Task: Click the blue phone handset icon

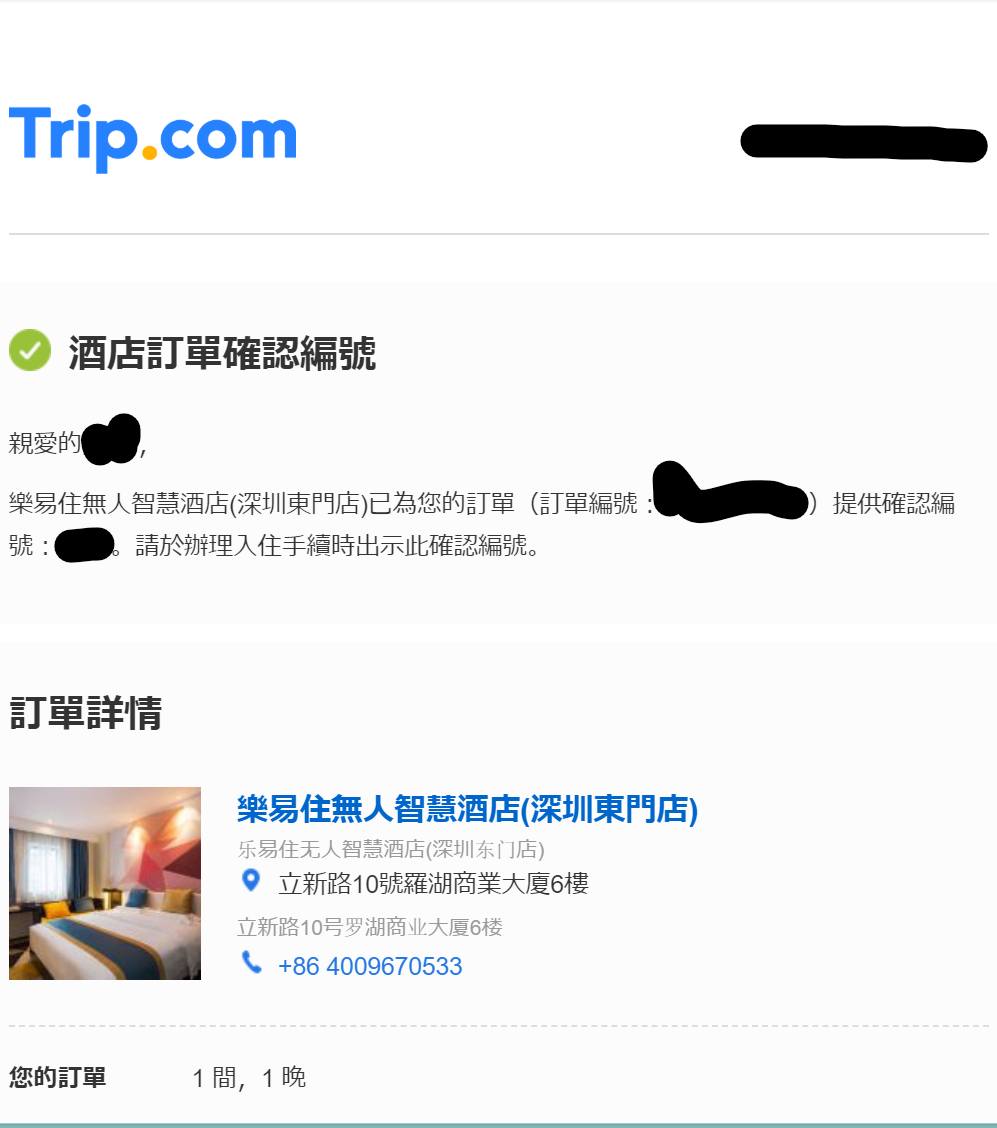Action: click(x=251, y=963)
